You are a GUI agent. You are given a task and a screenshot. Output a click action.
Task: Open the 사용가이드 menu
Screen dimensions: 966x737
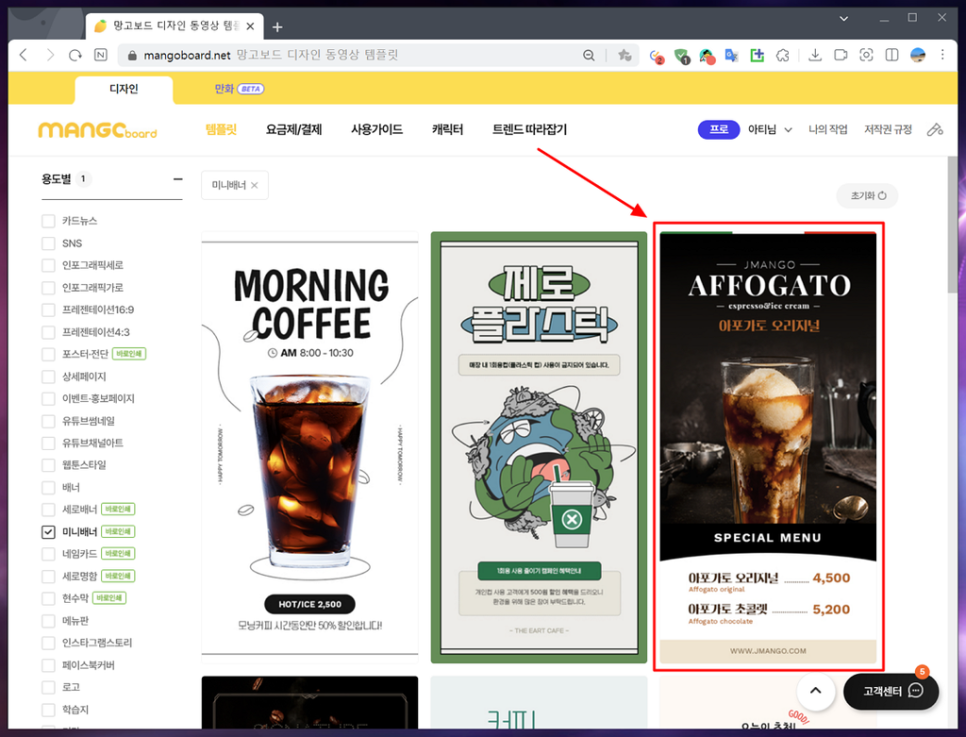coord(376,129)
